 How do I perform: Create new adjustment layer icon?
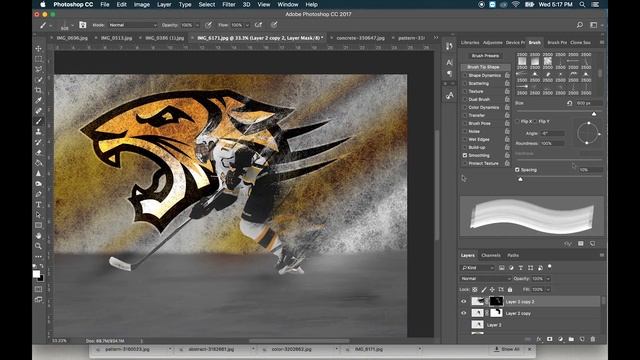560,339
